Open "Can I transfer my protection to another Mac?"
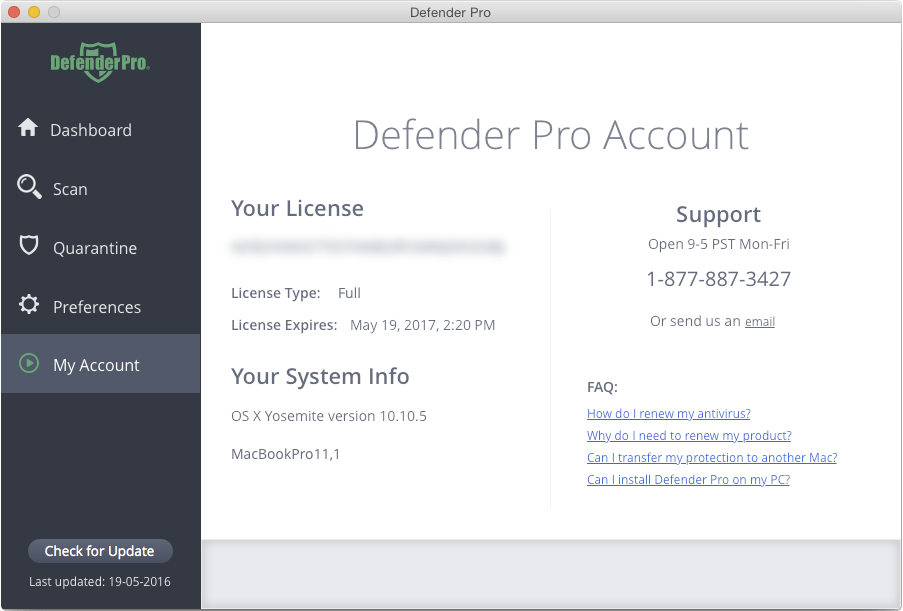The image size is (903, 611). 712,457
